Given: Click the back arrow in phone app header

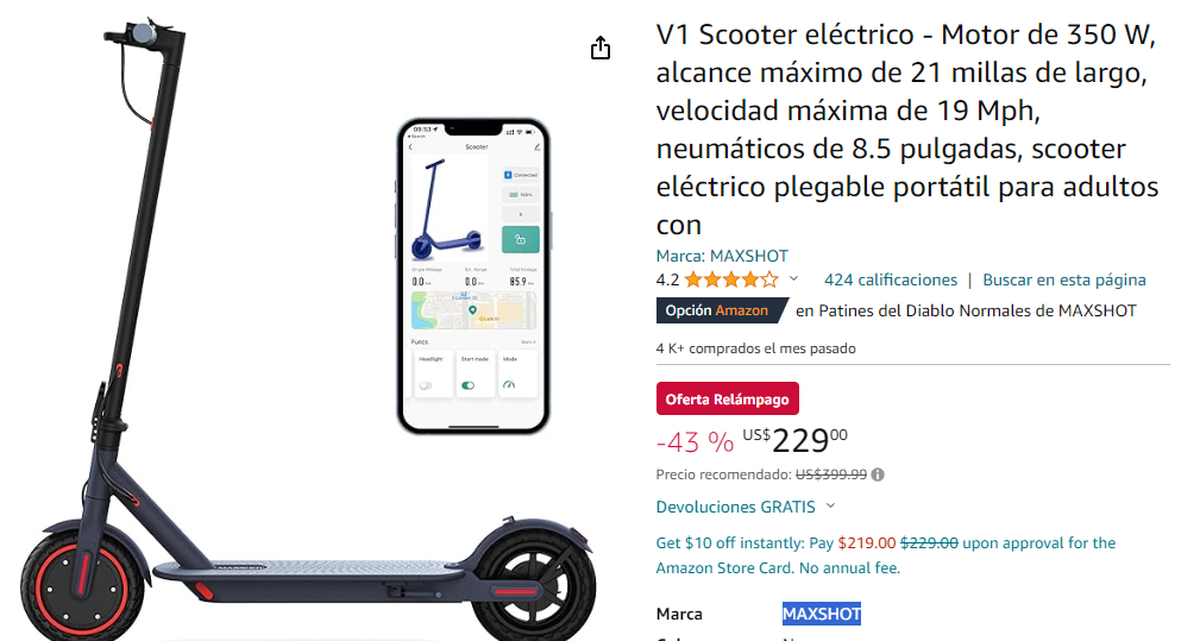Looking at the screenshot, I should click(x=410, y=147).
